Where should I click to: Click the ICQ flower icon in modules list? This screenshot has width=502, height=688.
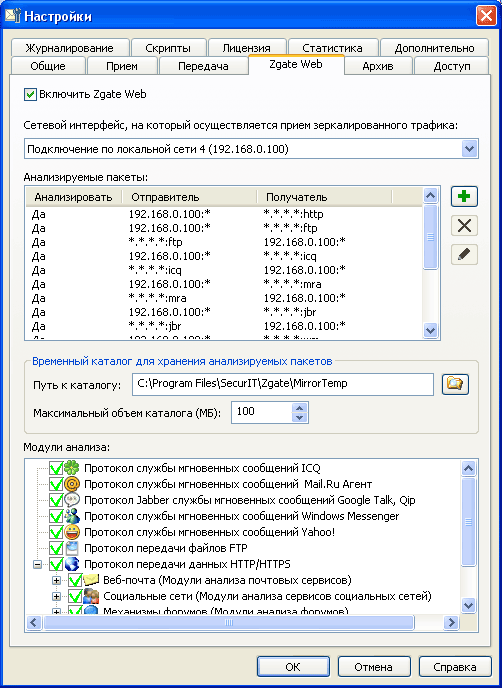point(72,468)
